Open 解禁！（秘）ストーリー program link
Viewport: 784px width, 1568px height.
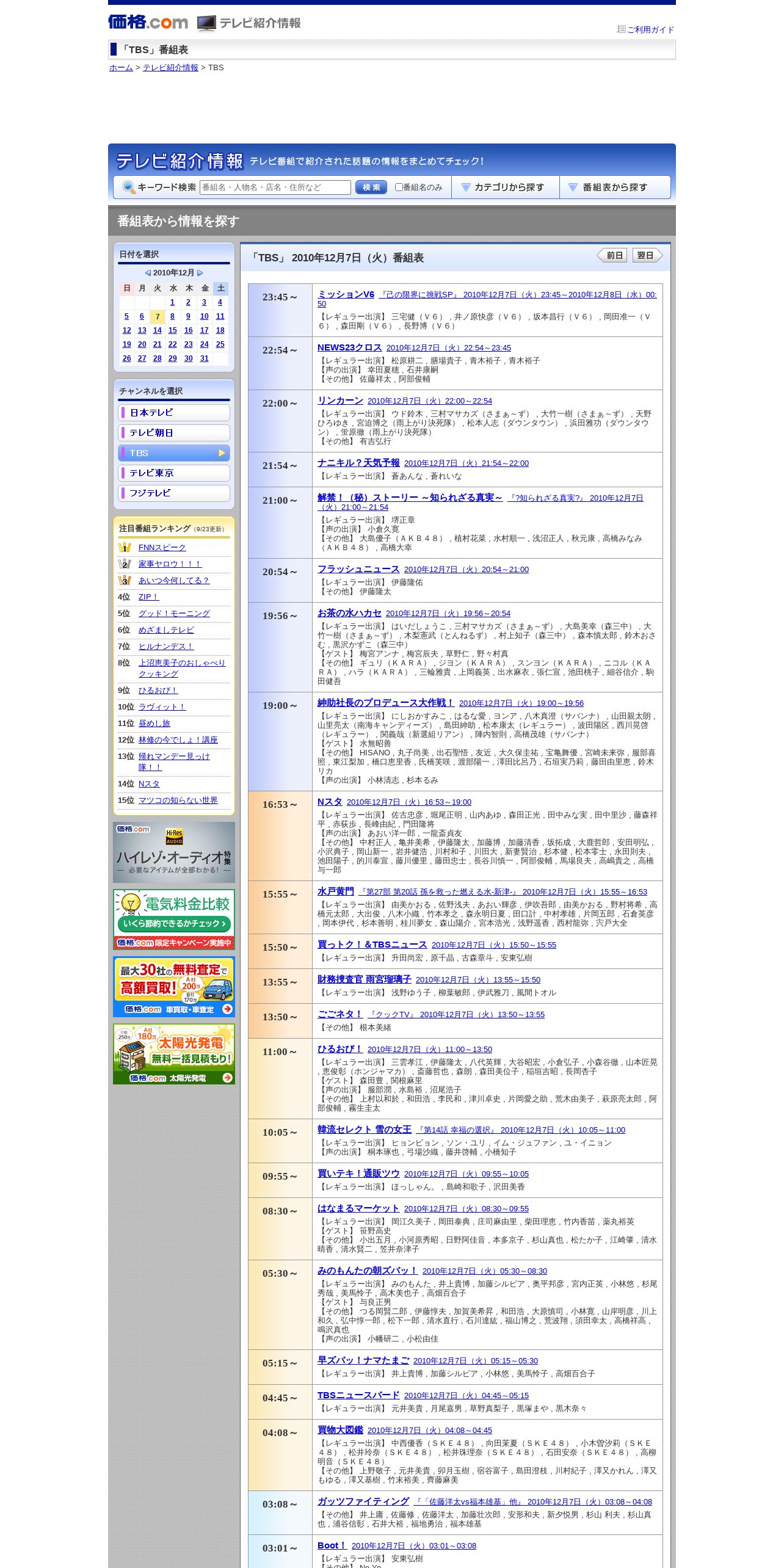[410, 498]
